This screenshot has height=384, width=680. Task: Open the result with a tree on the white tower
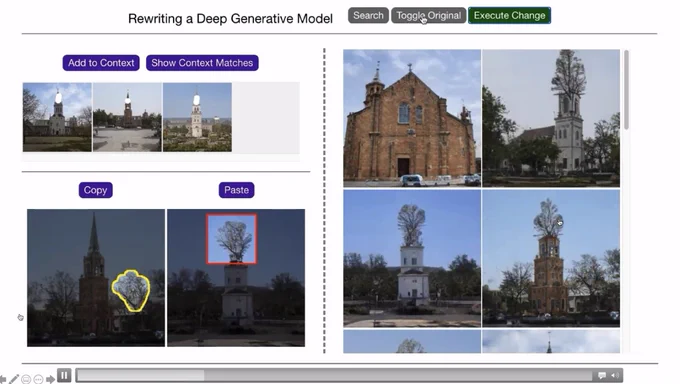tap(412, 258)
